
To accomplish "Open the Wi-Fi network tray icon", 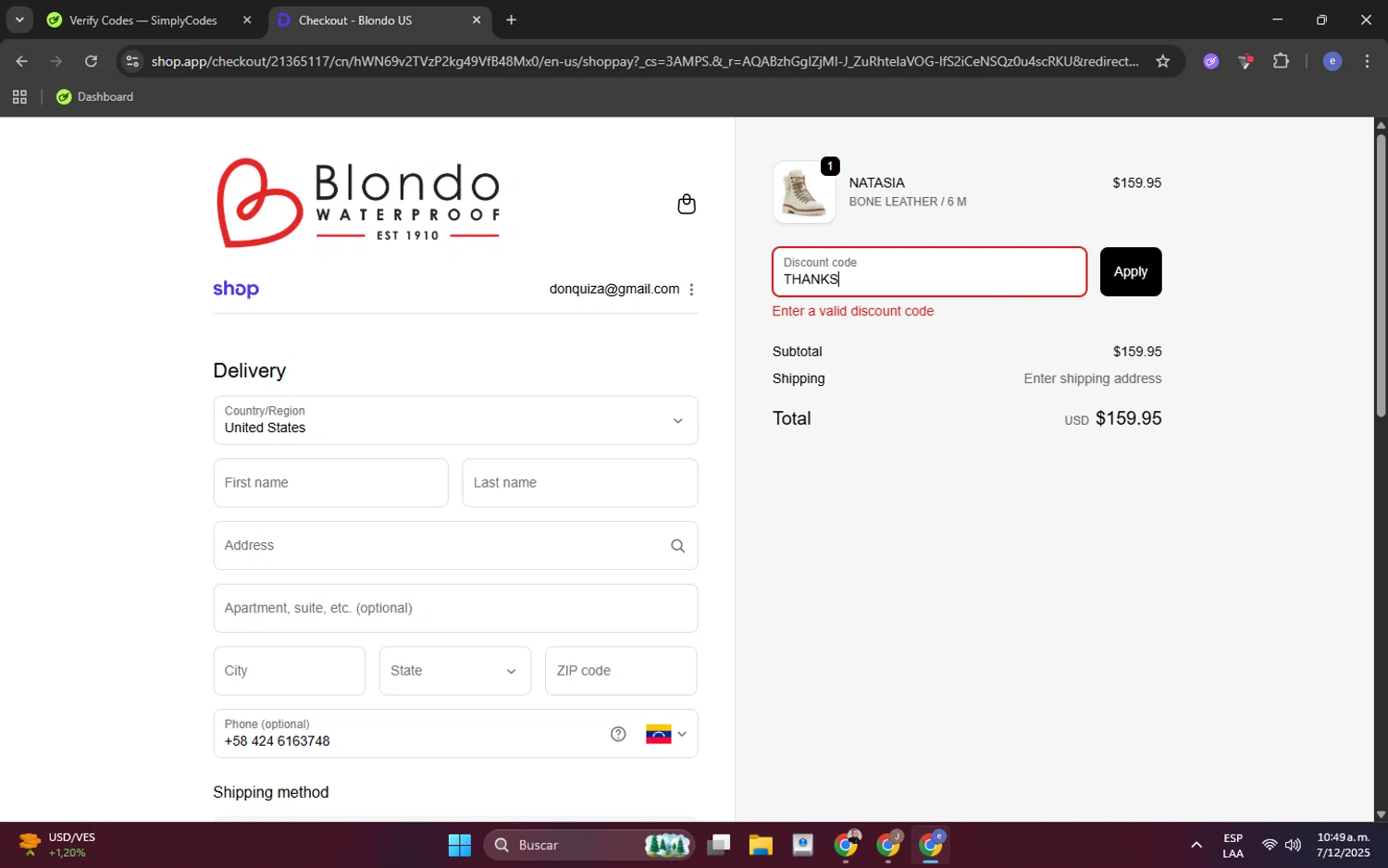I will [x=1270, y=845].
